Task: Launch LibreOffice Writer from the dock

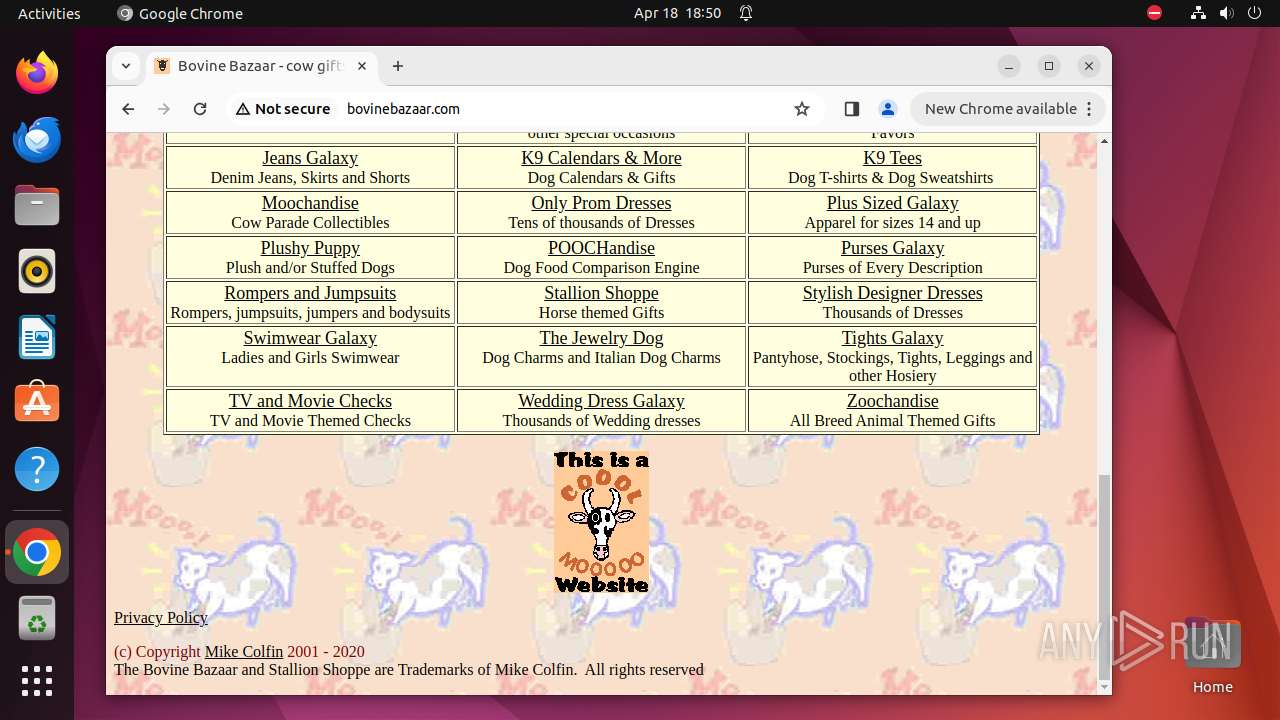Action: pyautogui.click(x=37, y=337)
